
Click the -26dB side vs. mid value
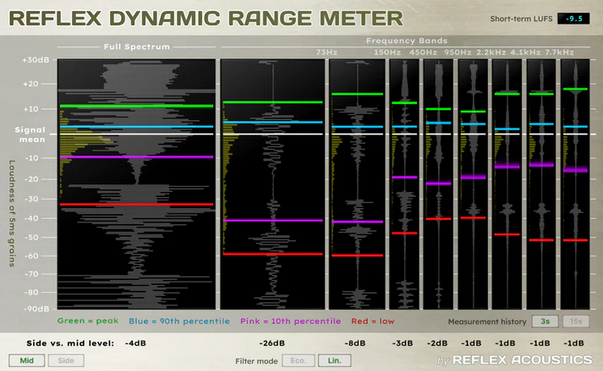[272, 343]
